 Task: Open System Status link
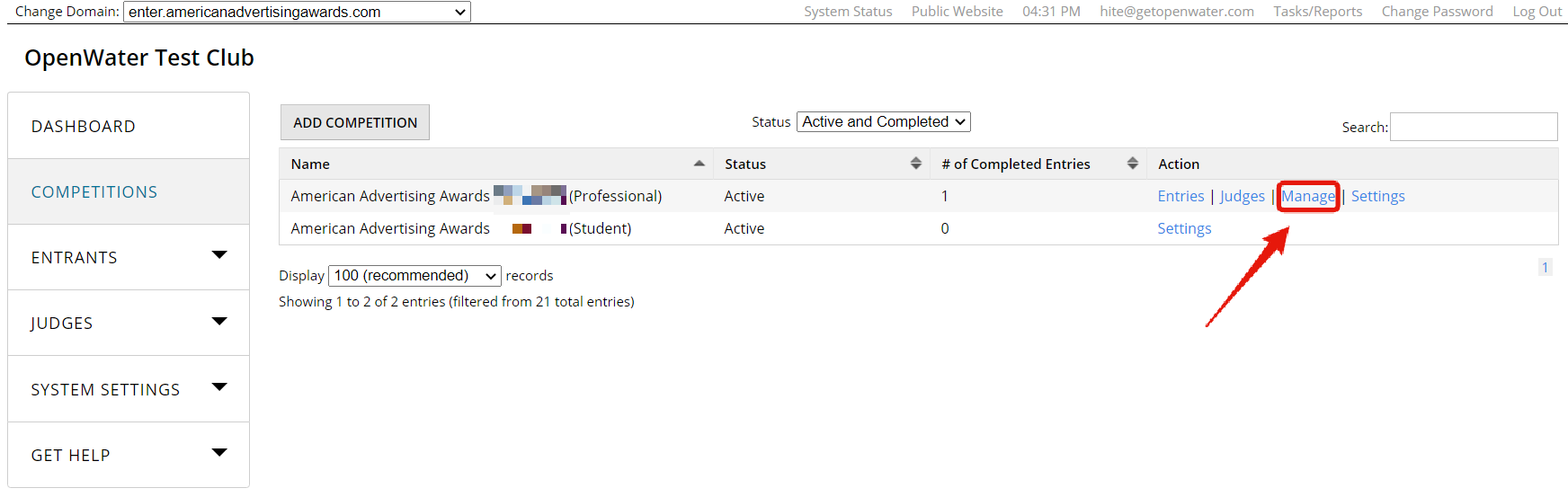click(848, 12)
